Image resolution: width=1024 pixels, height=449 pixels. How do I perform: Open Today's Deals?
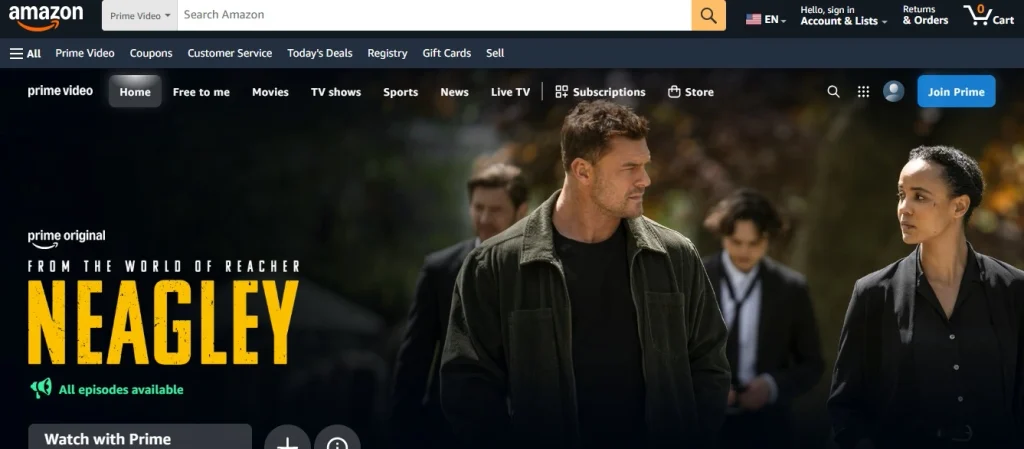320,54
